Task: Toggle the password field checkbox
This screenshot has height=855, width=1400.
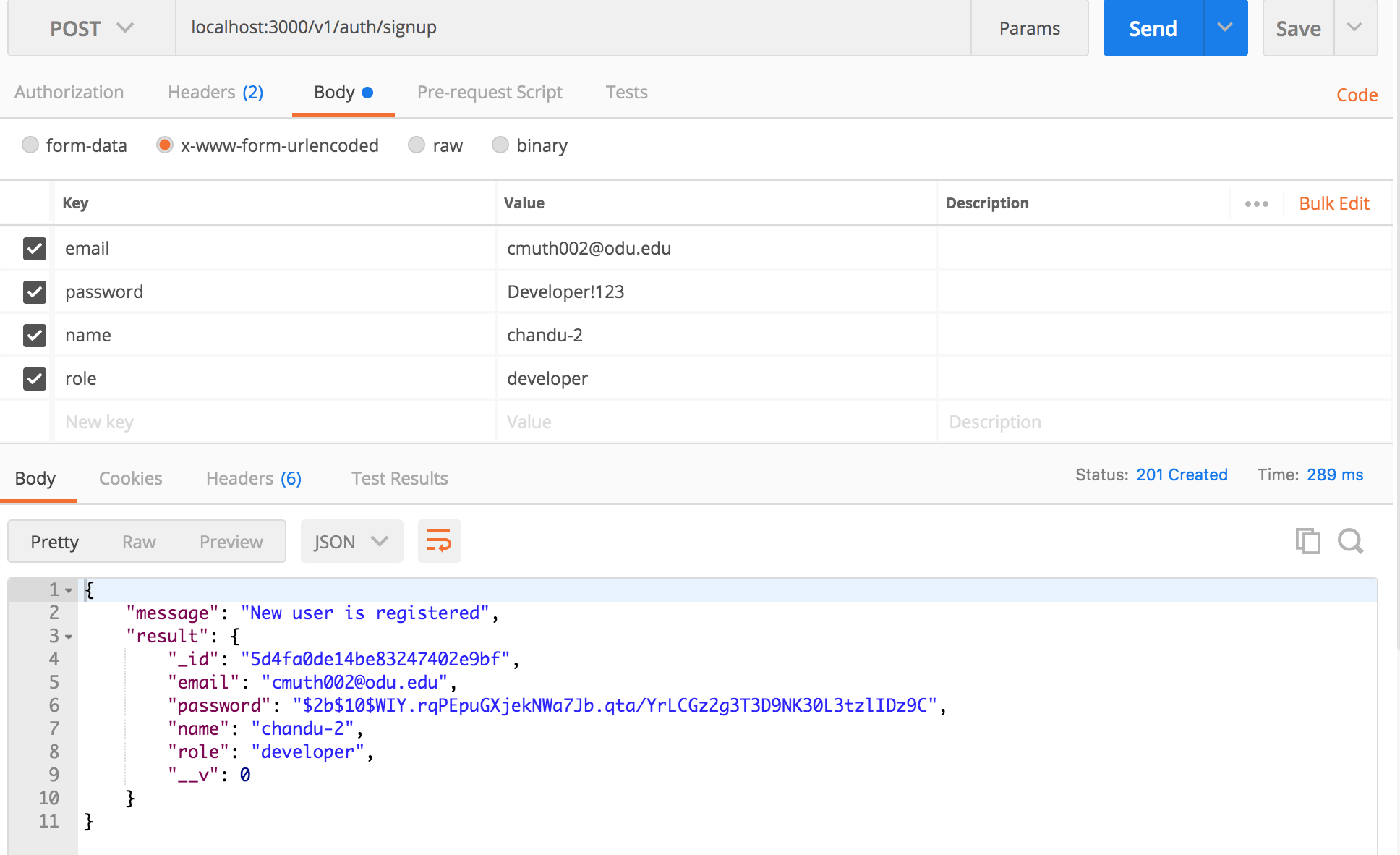Action: pyautogui.click(x=33, y=291)
